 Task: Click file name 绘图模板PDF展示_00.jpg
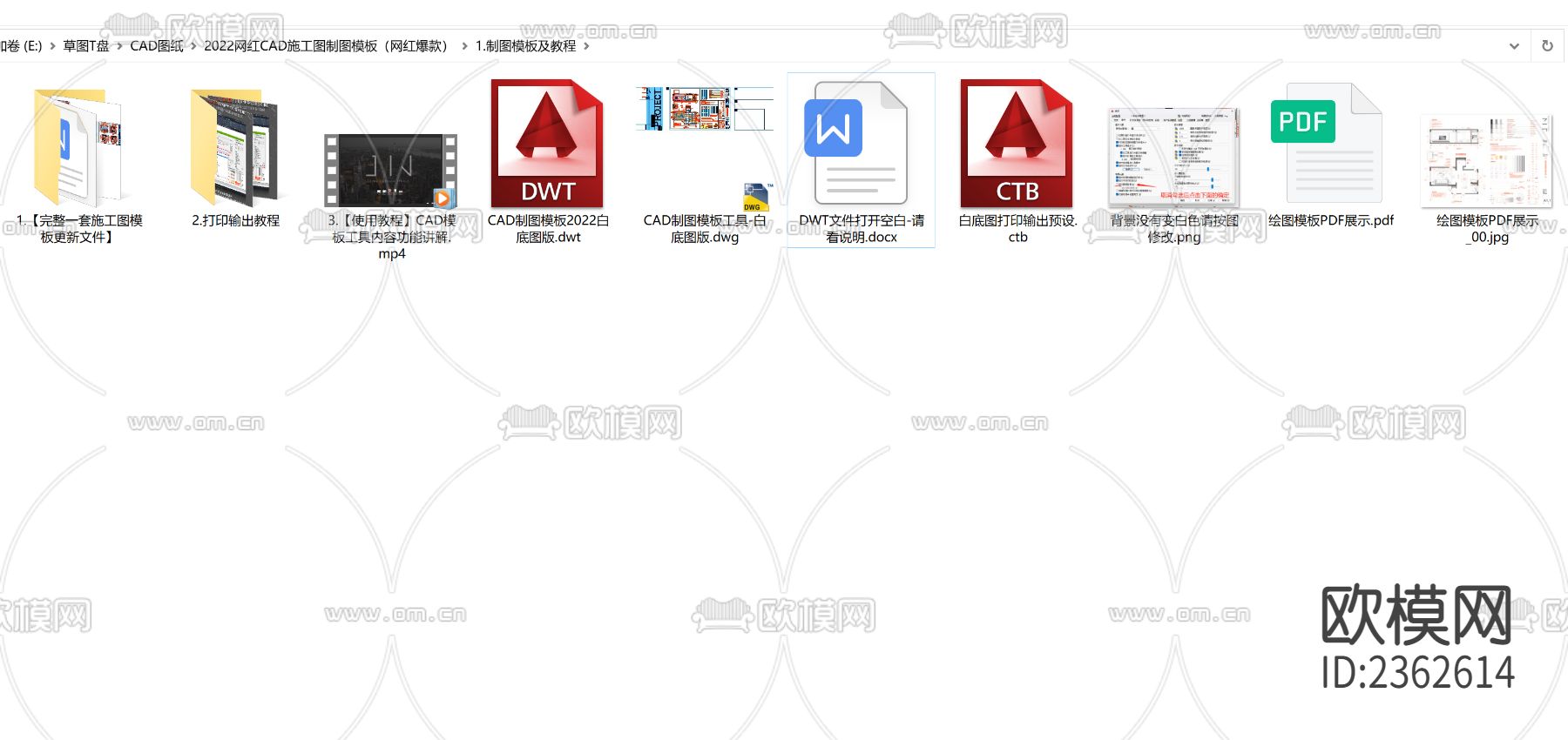pos(1487,229)
